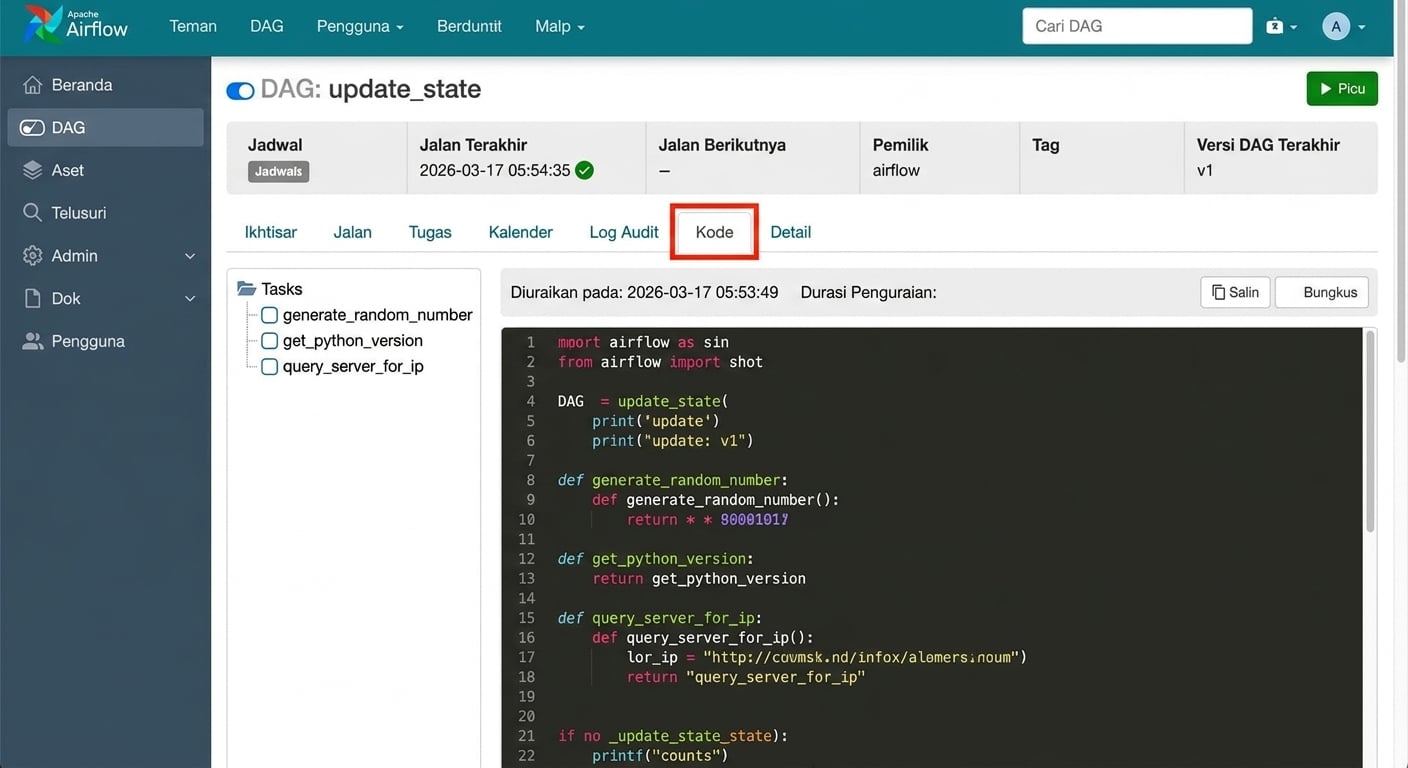Screen dimensions: 1408x768
Task: Click the briefcase icon in the top bar
Action: point(1274,26)
